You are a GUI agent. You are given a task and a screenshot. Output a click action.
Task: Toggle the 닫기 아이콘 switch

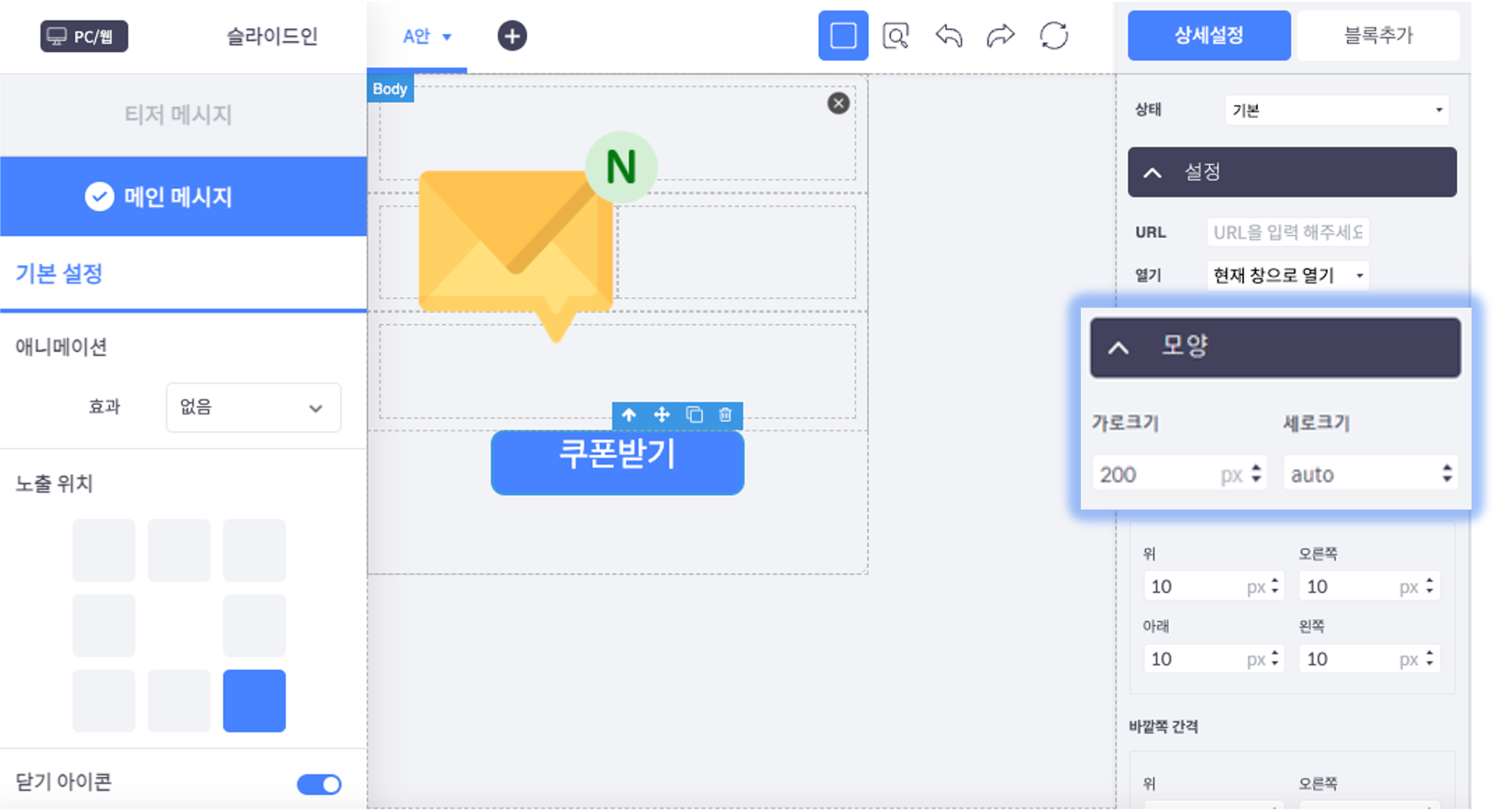(319, 784)
